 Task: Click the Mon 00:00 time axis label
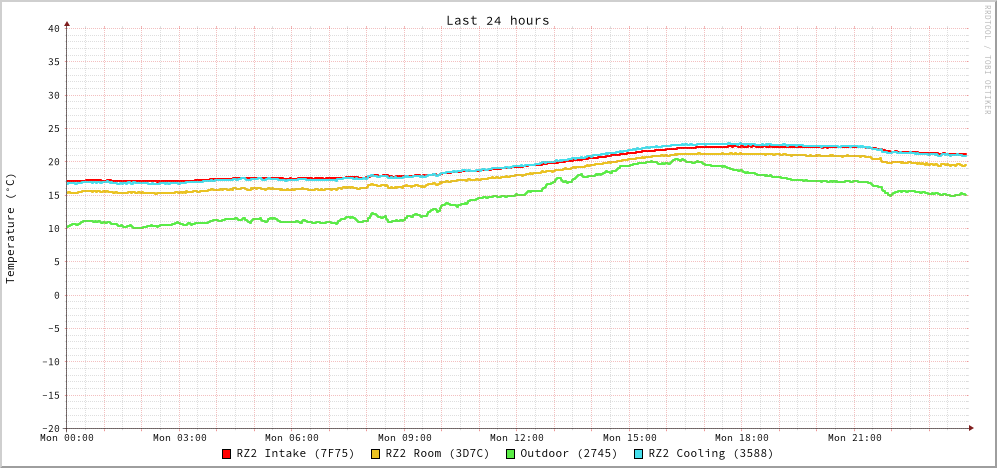(67, 438)
